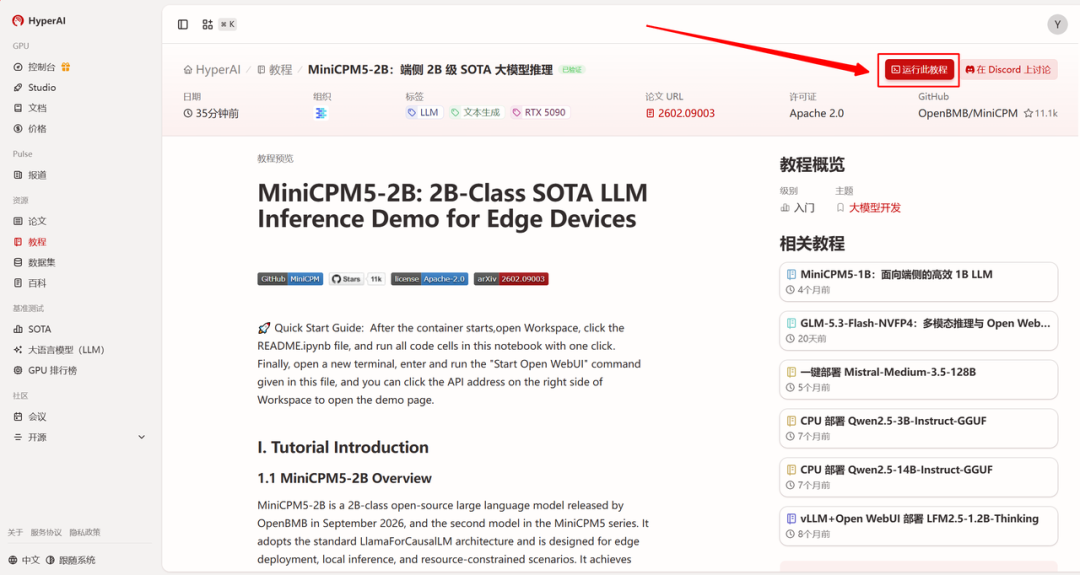Open related tutorial MiniCPM5-1B
Screen dimensions: 1080x575
(918, 282)
